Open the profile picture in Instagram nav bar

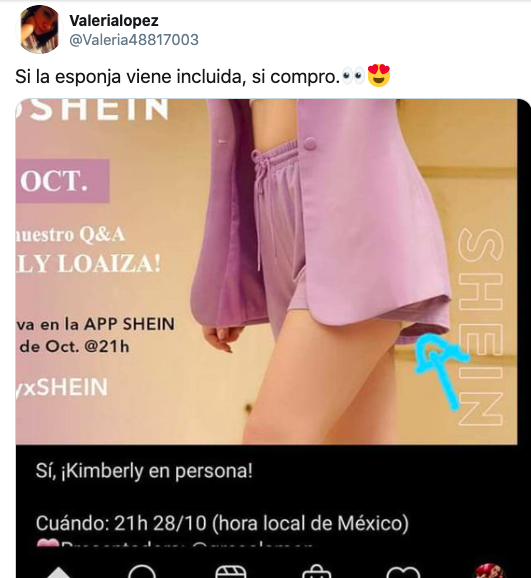(x=489, y=571)
